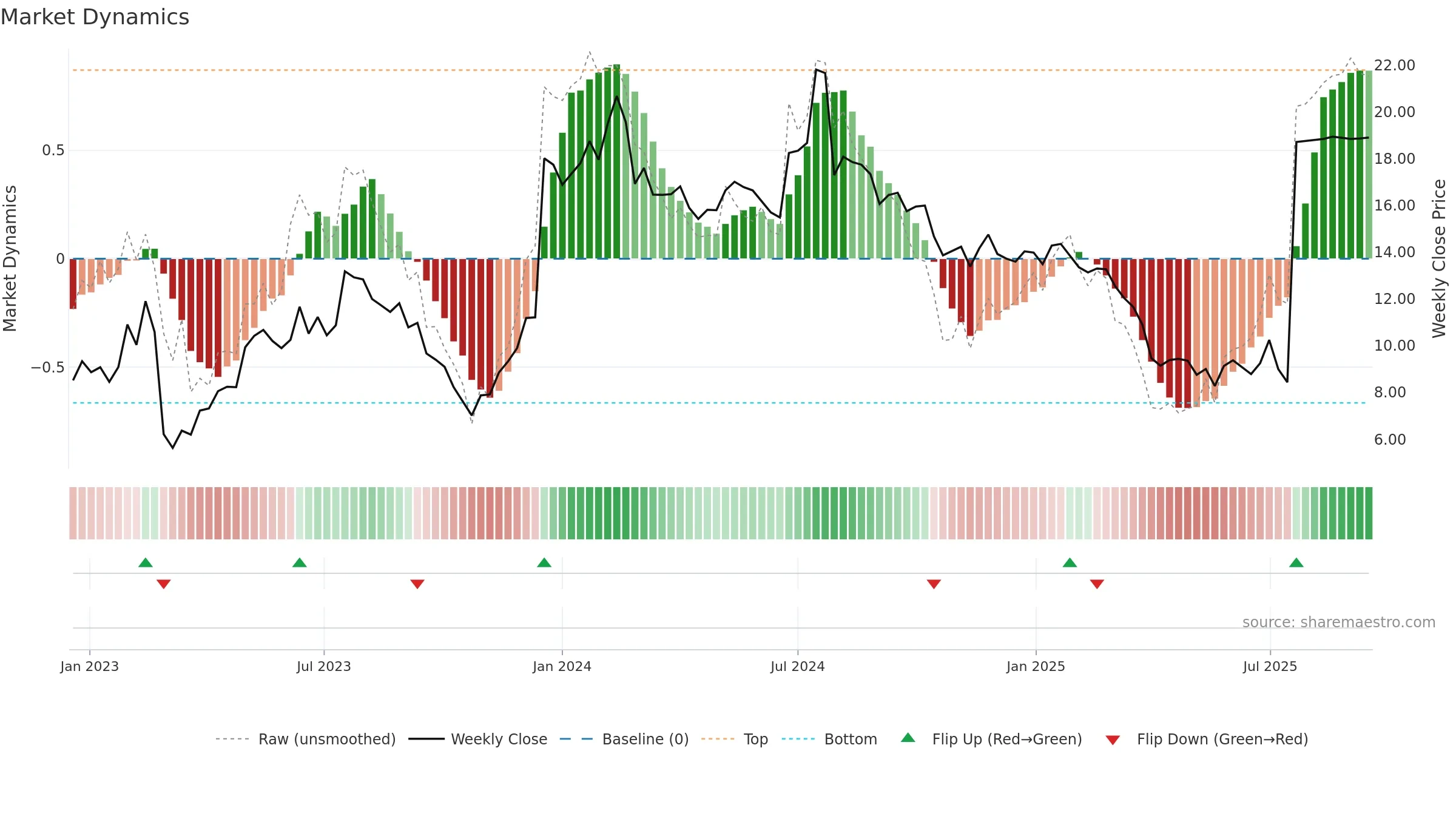Click the red Flip Down triangle icon in legend
This screenshot has height=819, width=1456.
point(1113,740)
